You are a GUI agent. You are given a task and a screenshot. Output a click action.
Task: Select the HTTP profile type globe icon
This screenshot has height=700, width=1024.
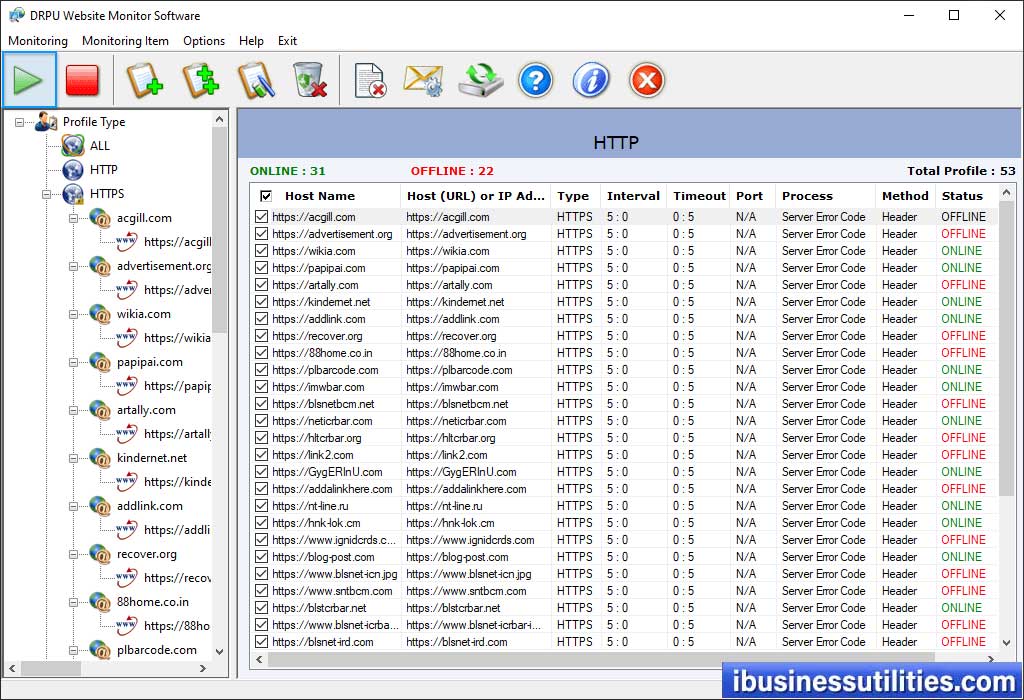click(73, 170)
